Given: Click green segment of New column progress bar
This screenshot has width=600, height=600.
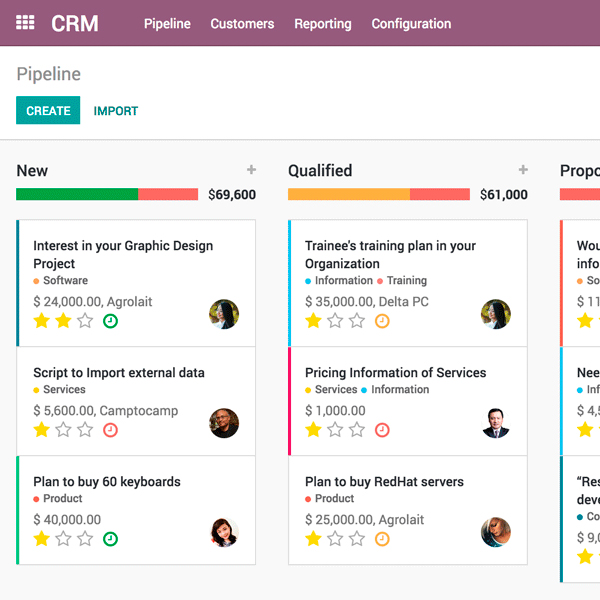Looking at the screenshot, I should 77,194.
